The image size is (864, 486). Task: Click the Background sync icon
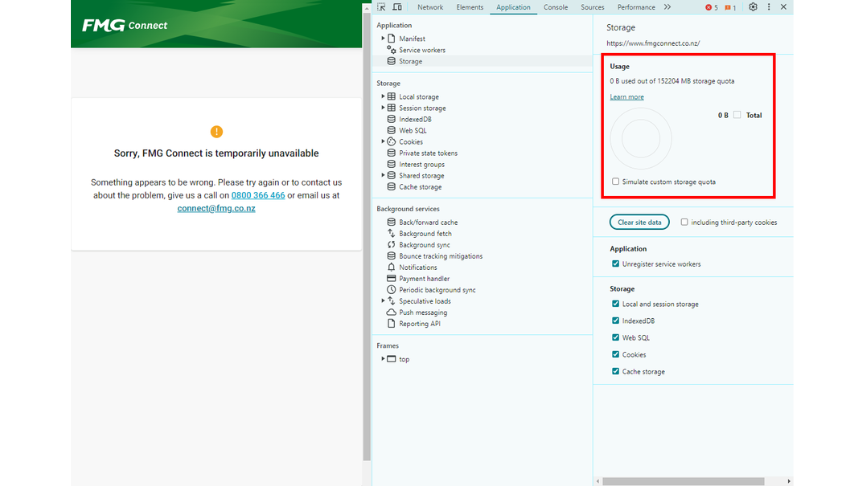[x=391, y=245]
